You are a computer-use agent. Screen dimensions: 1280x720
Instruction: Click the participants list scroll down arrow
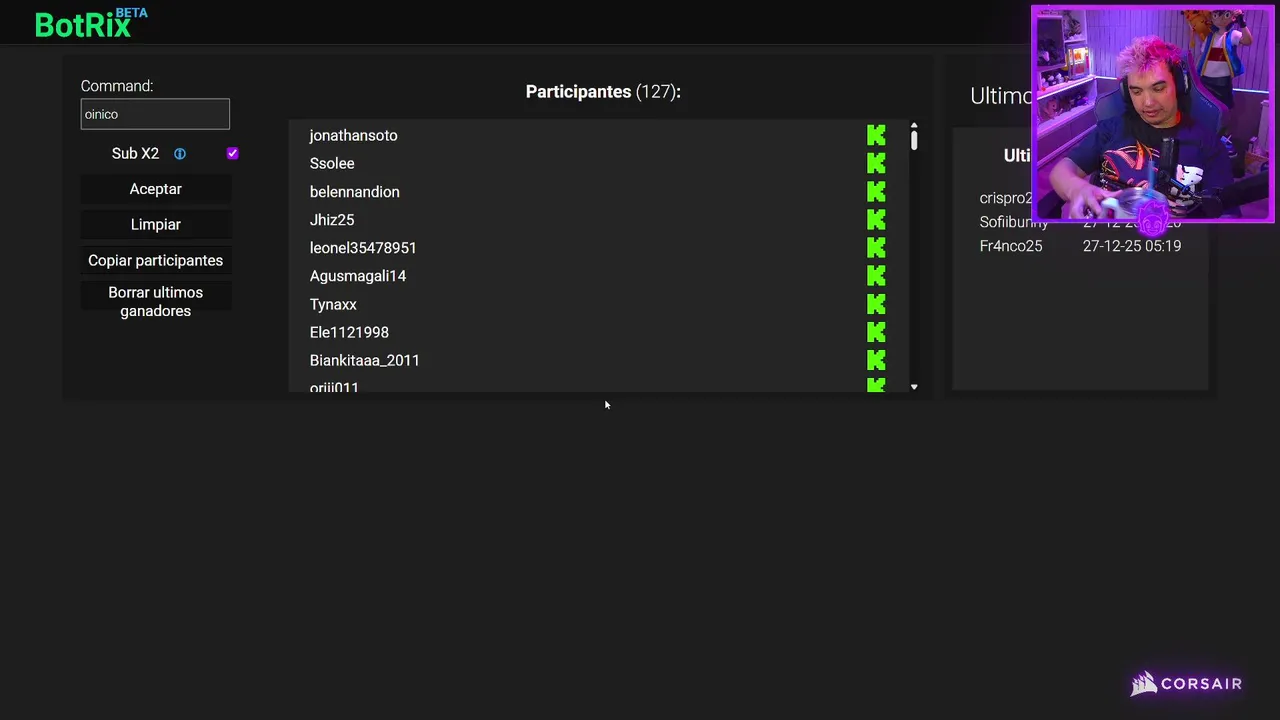coord(914,387)
